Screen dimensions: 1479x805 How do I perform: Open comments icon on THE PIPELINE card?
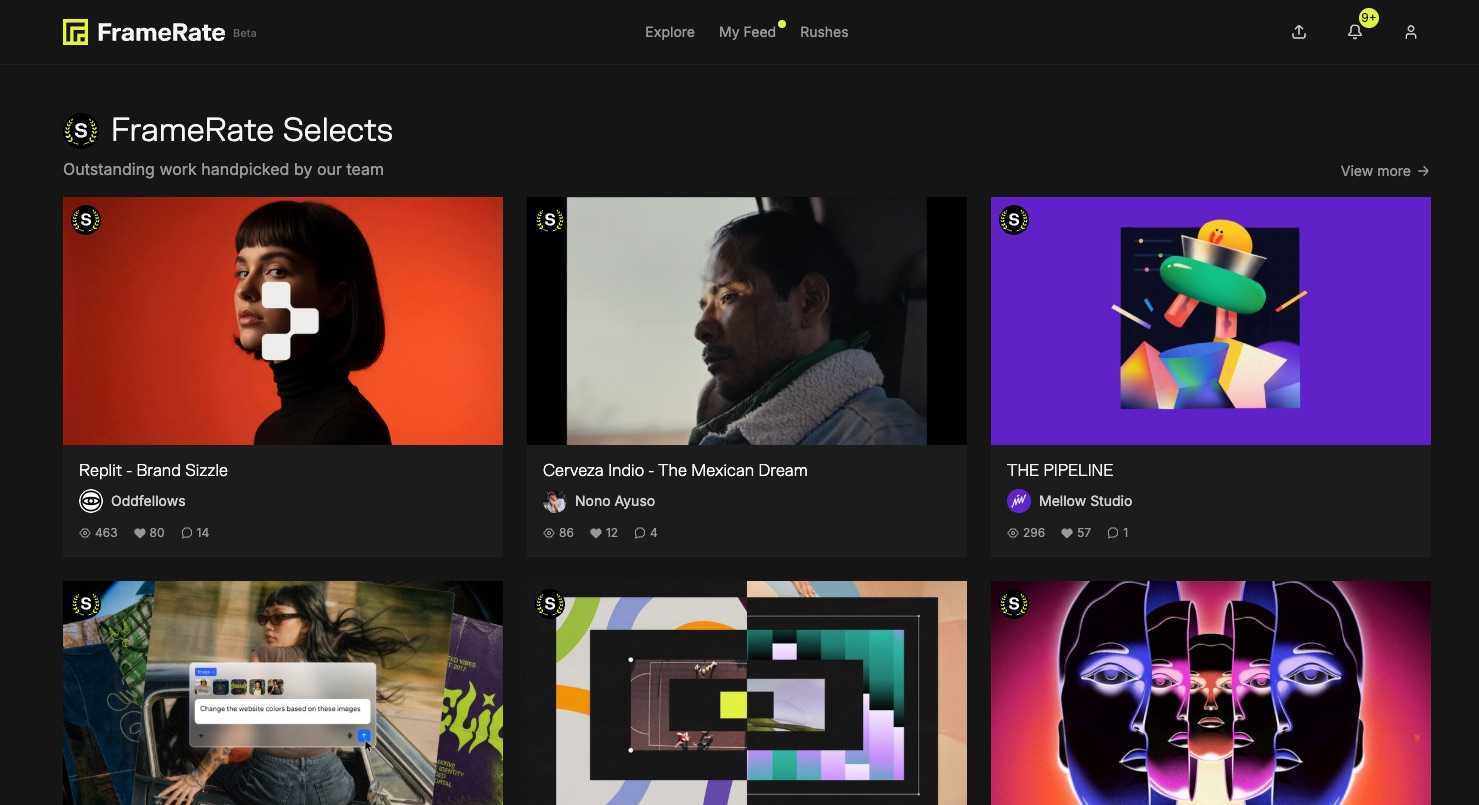pos(1112,533)
